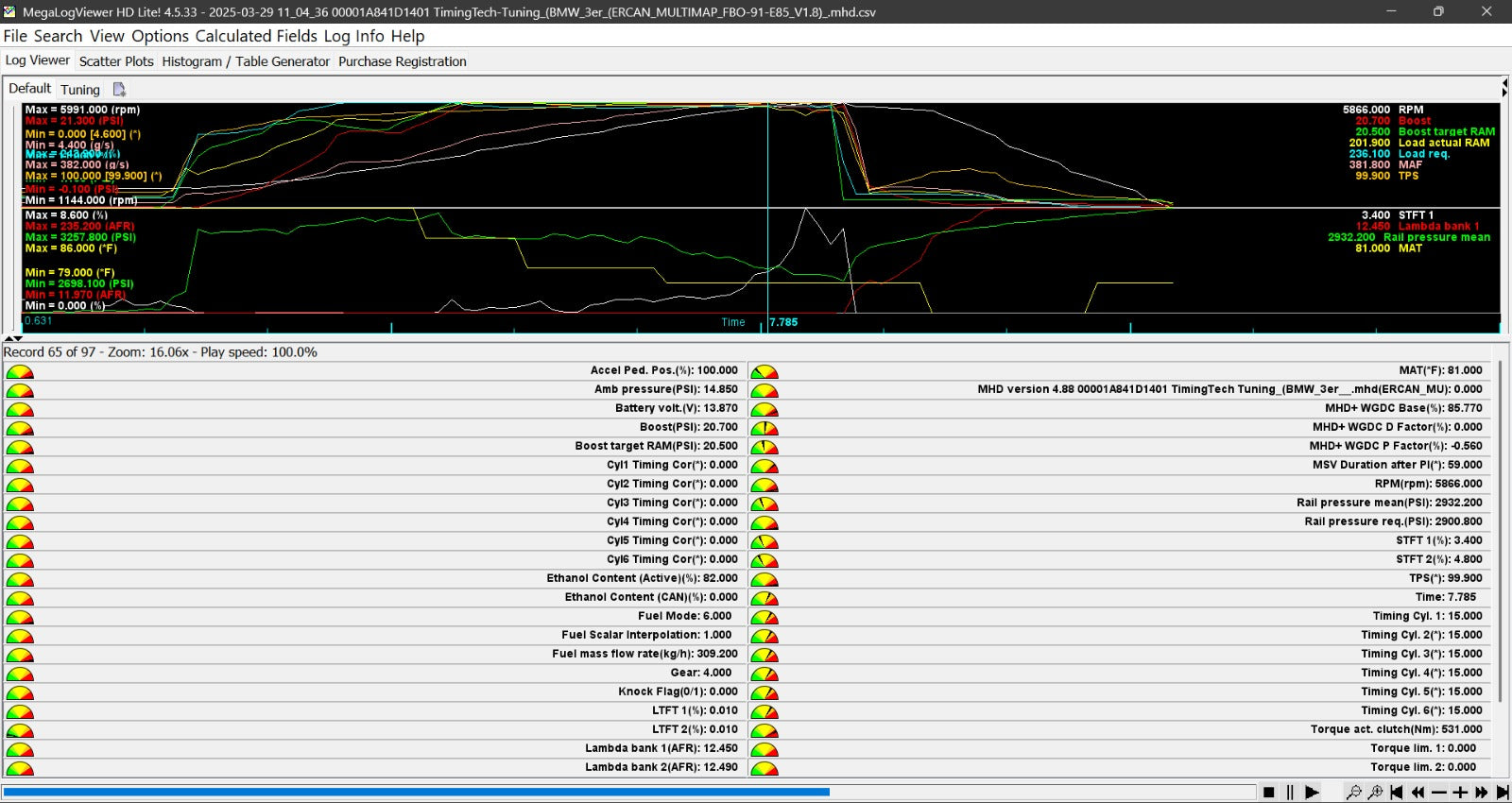Pause the log playback
This screenshot has height=803, width=1512.
pos(1290,793)
